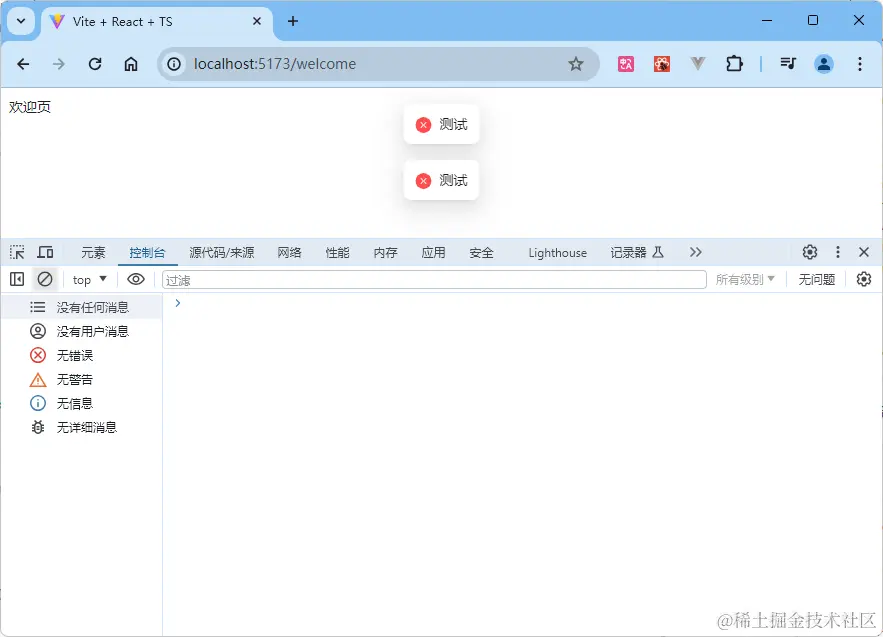The width and height of the screenshot is (883, 637).
Task: Switch to the 应用 tab
Action: [434, 253]
